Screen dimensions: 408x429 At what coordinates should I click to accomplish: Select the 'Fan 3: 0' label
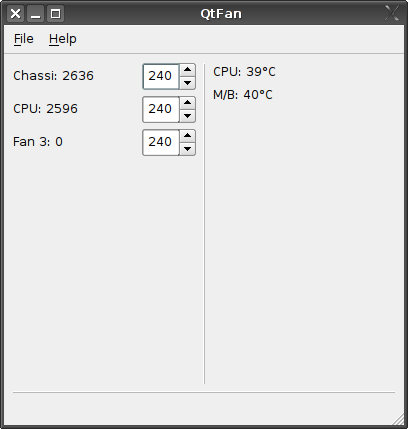38,142
